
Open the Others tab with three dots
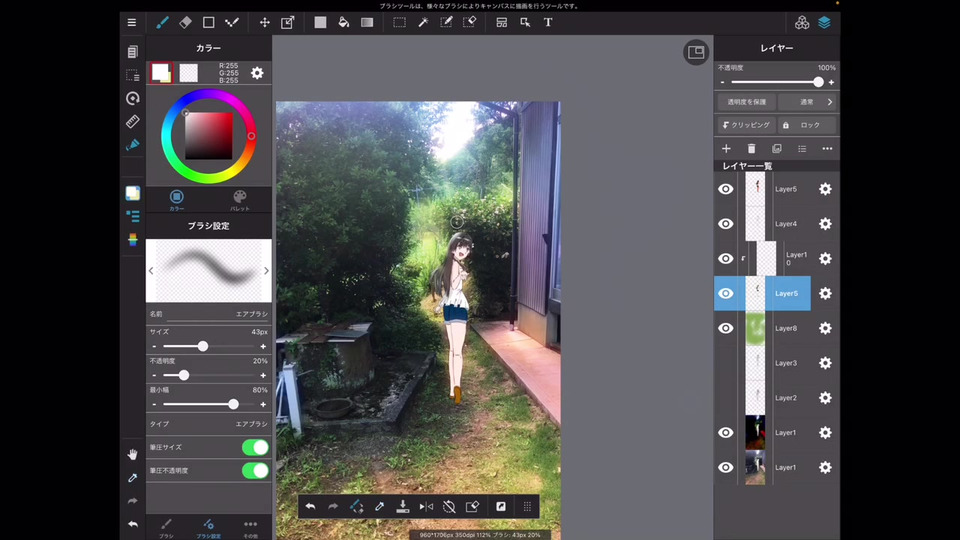click(x=250, y=527)
